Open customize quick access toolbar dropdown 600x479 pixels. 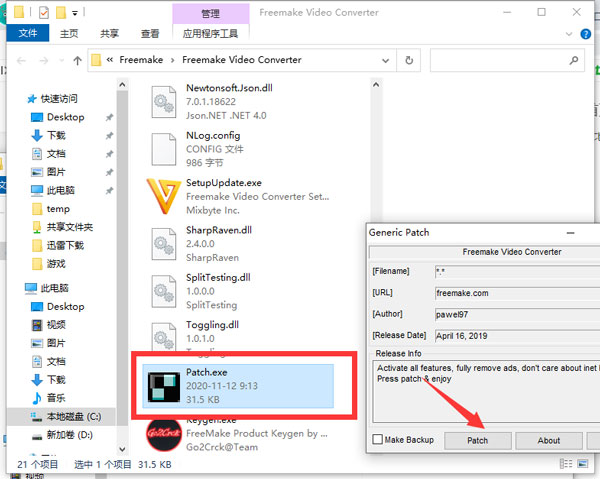click(x=75, y=13)
